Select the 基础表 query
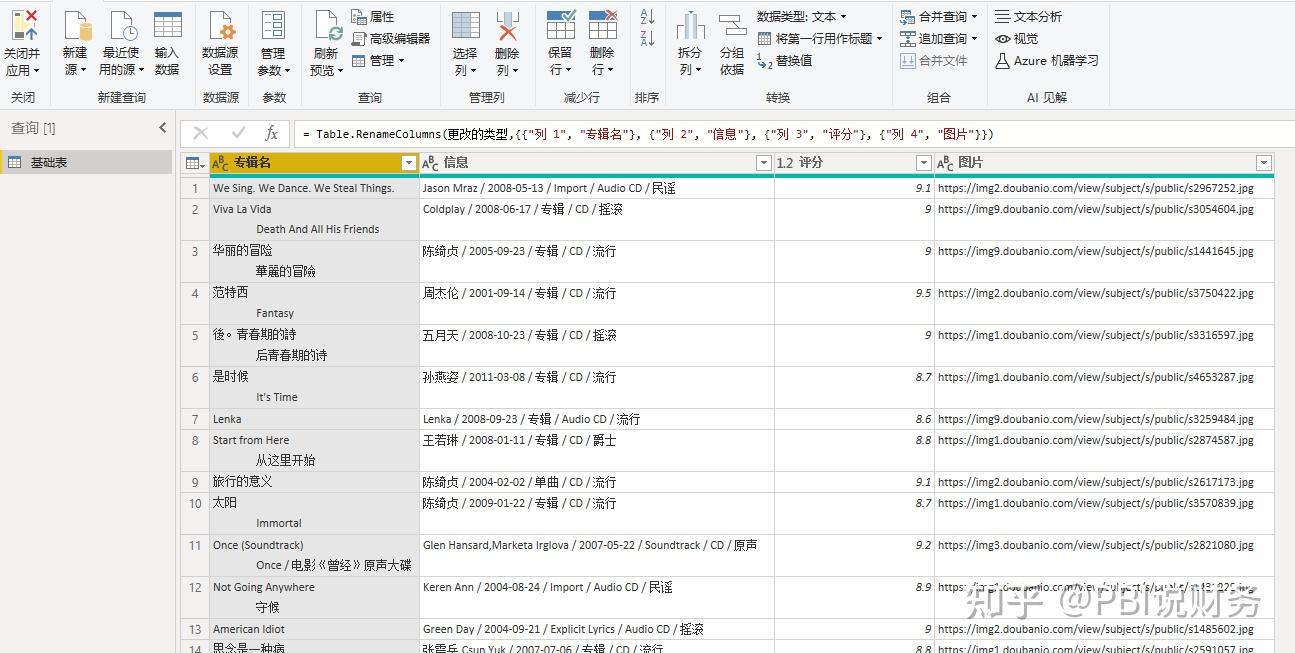Viewport: 1295px width, 653px height. (87, 162)
